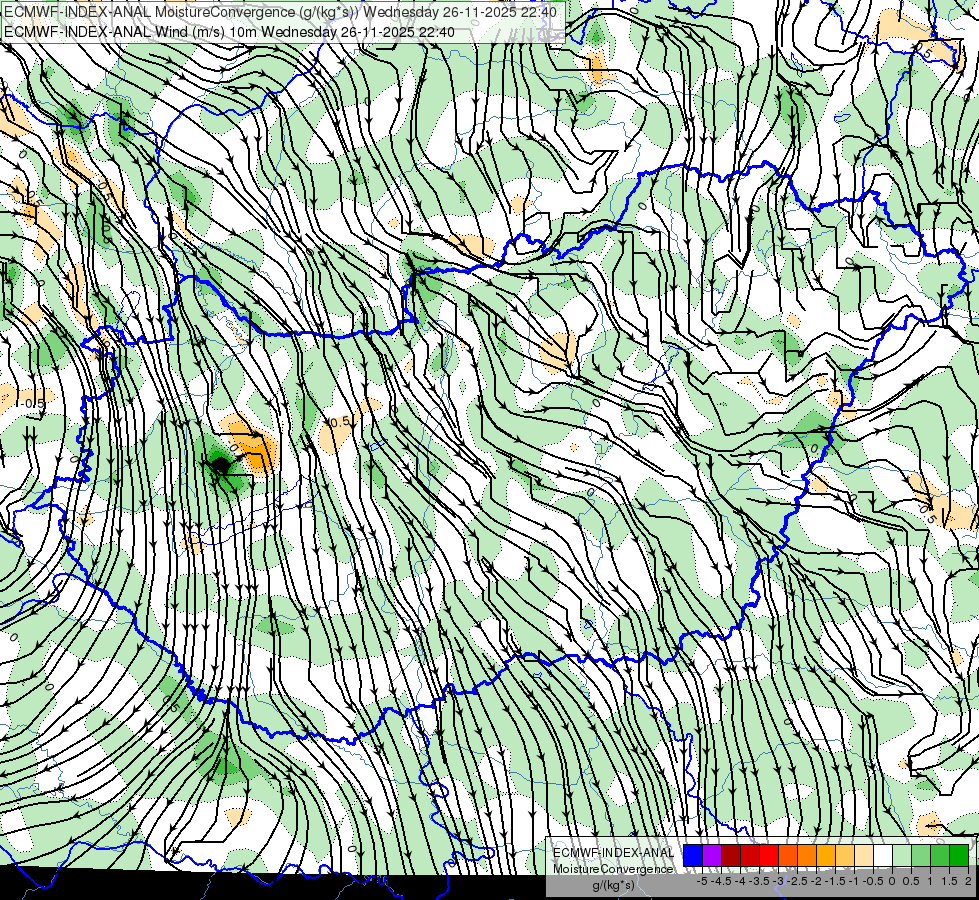Click the -1.5 value on the legend scale
979x900 pixels.
click(835, 881)
